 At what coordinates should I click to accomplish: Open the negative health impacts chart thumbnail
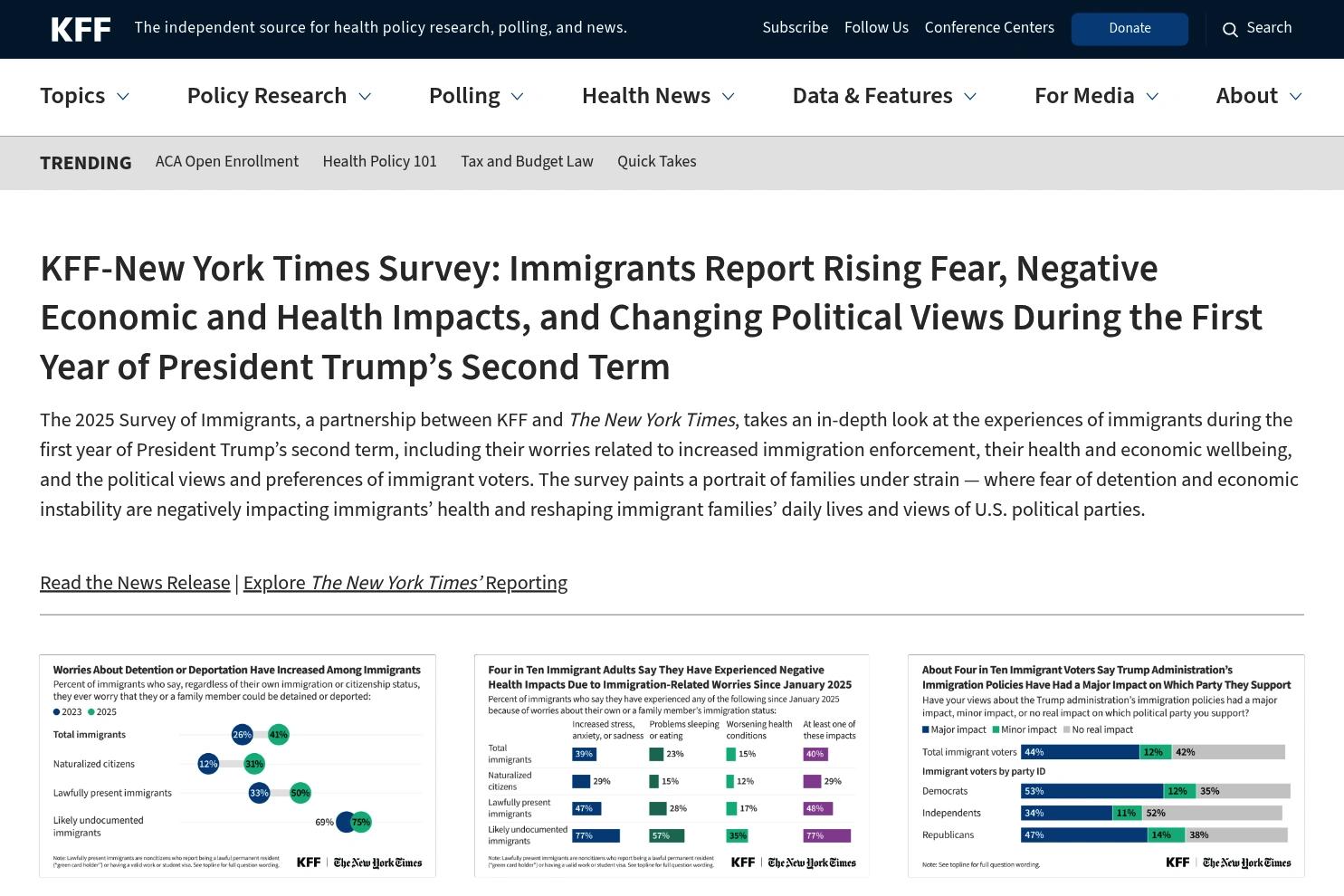point(672,766)
